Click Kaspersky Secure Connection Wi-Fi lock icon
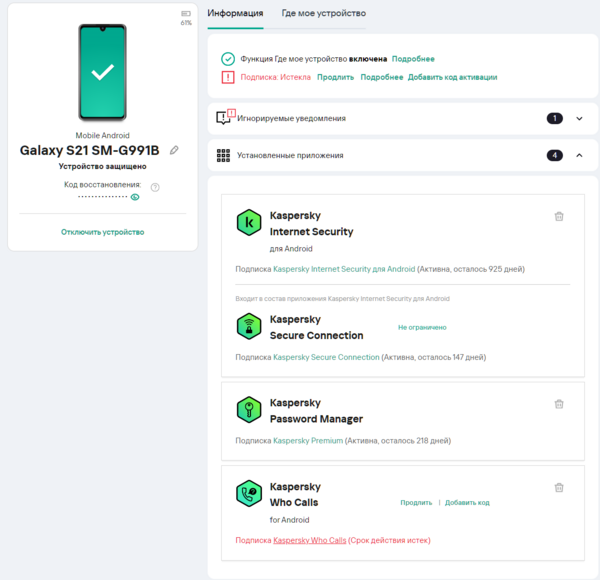This screenshot has width=600, height=580. pyautogui.click(x=249, y=326)
